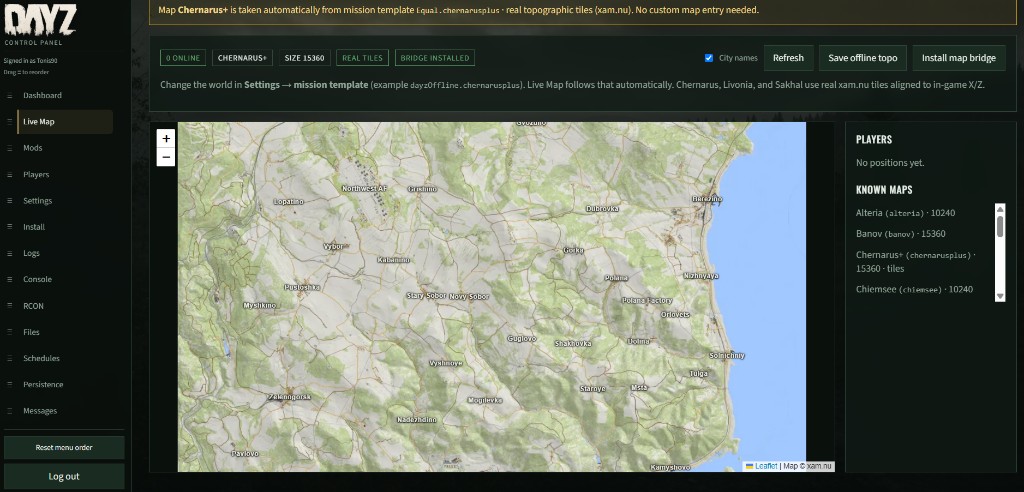Click the reorder handle beside Messages
1024x492 pixels.
coord(9,411)
